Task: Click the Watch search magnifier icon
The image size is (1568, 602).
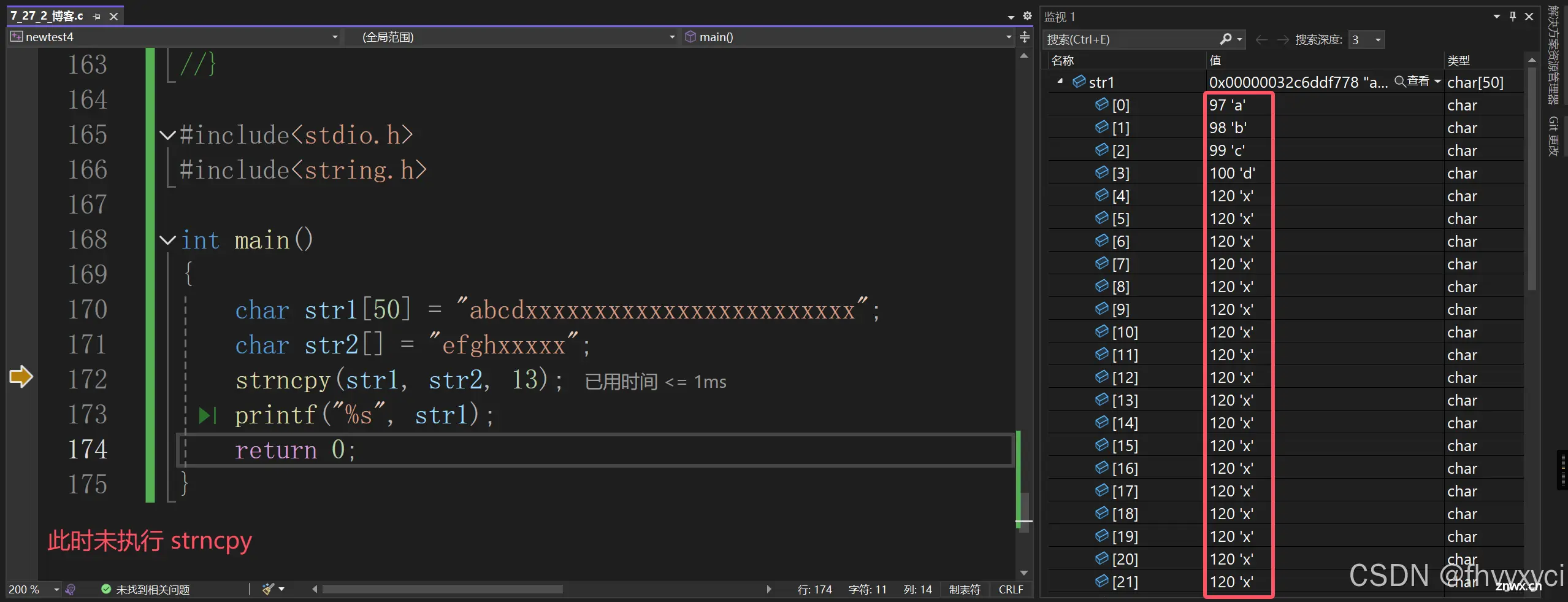Action: (1225, 40)
